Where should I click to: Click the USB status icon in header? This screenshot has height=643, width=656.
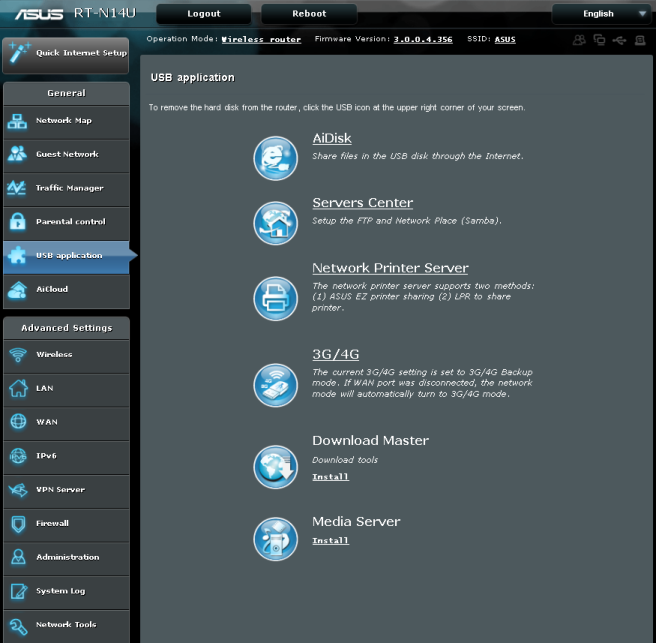coord(619,40)
